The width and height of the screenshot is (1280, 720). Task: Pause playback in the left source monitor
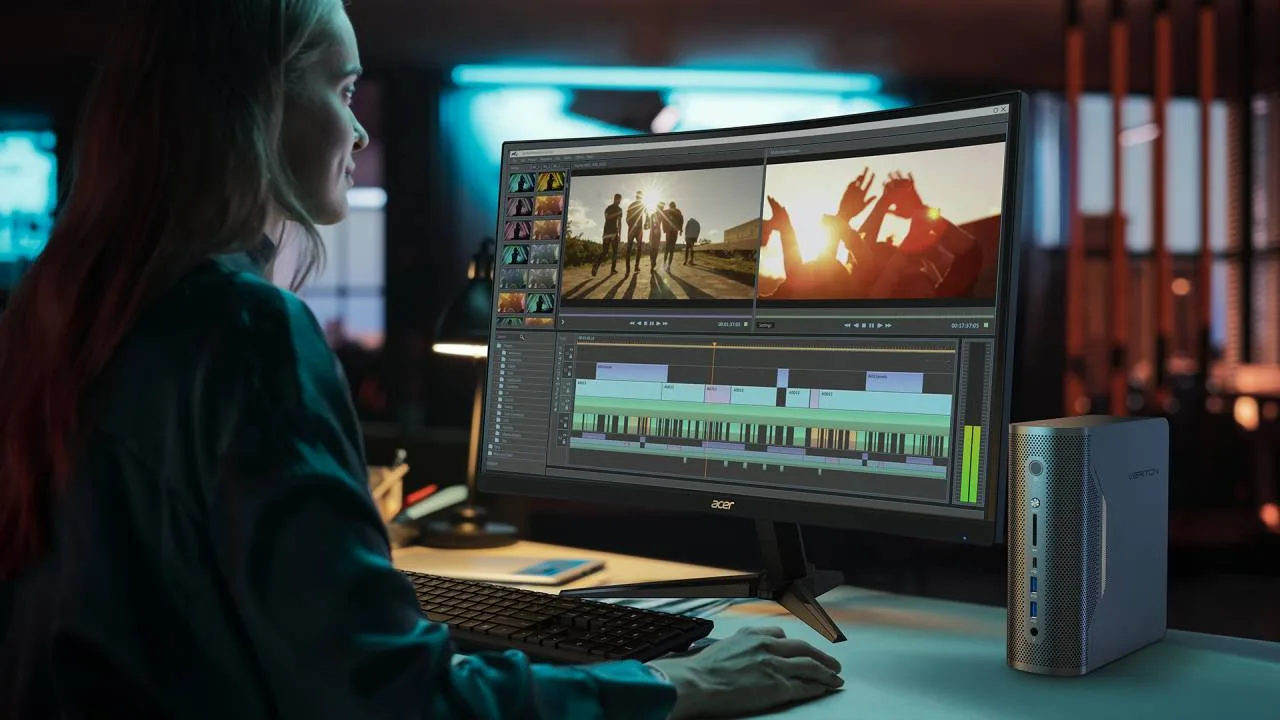[x=652, y=323]
